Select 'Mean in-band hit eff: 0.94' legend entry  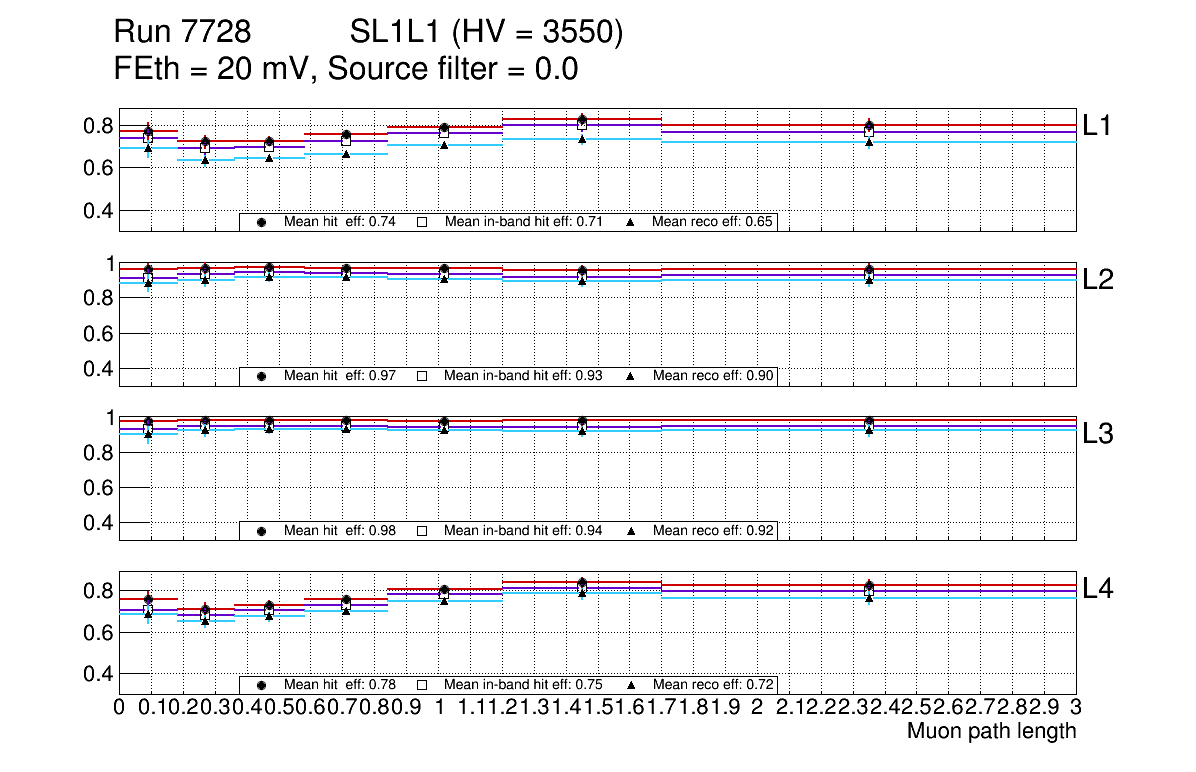523,531
